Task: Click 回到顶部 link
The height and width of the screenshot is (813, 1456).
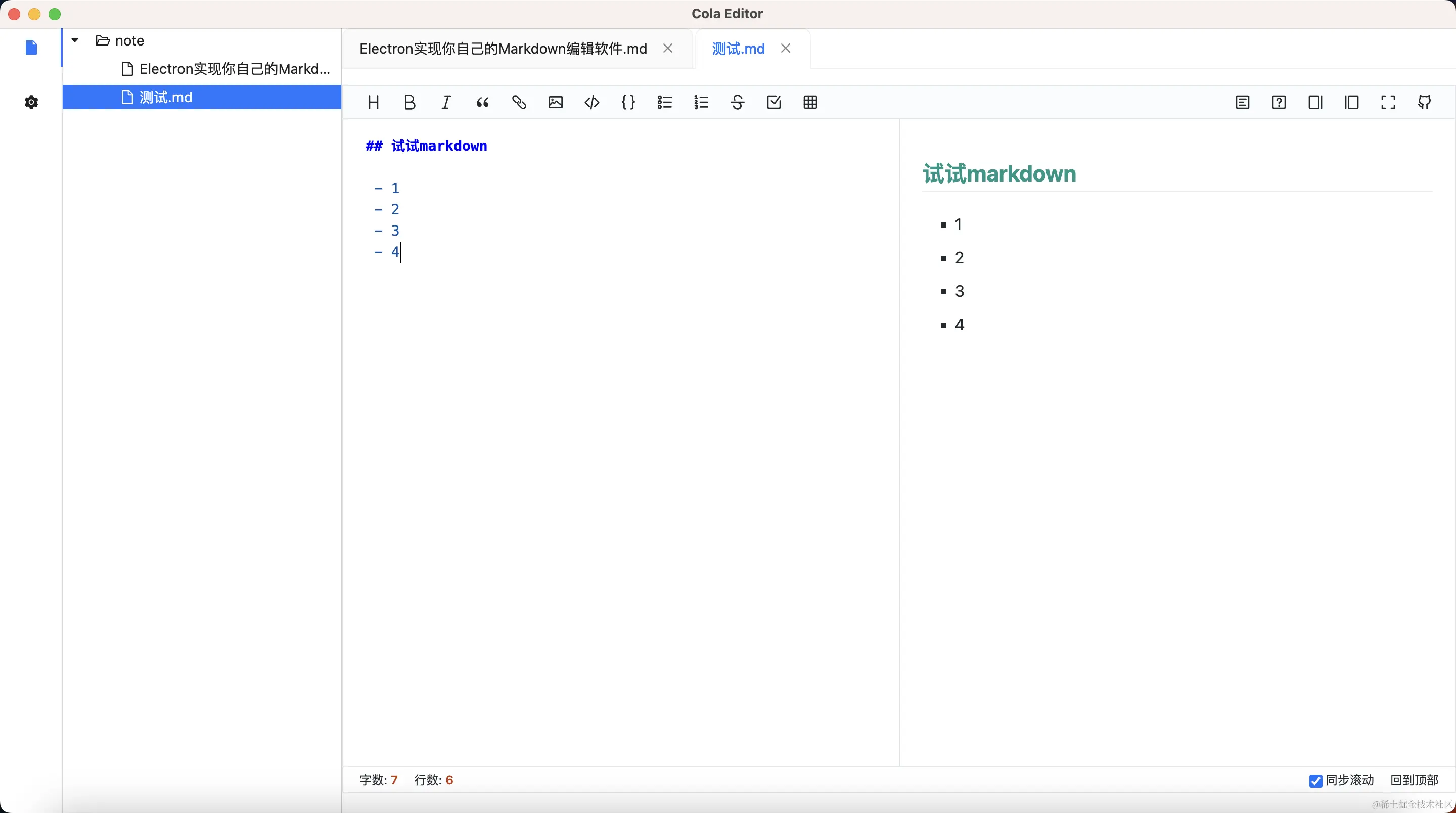Action: pos(1414,780)
